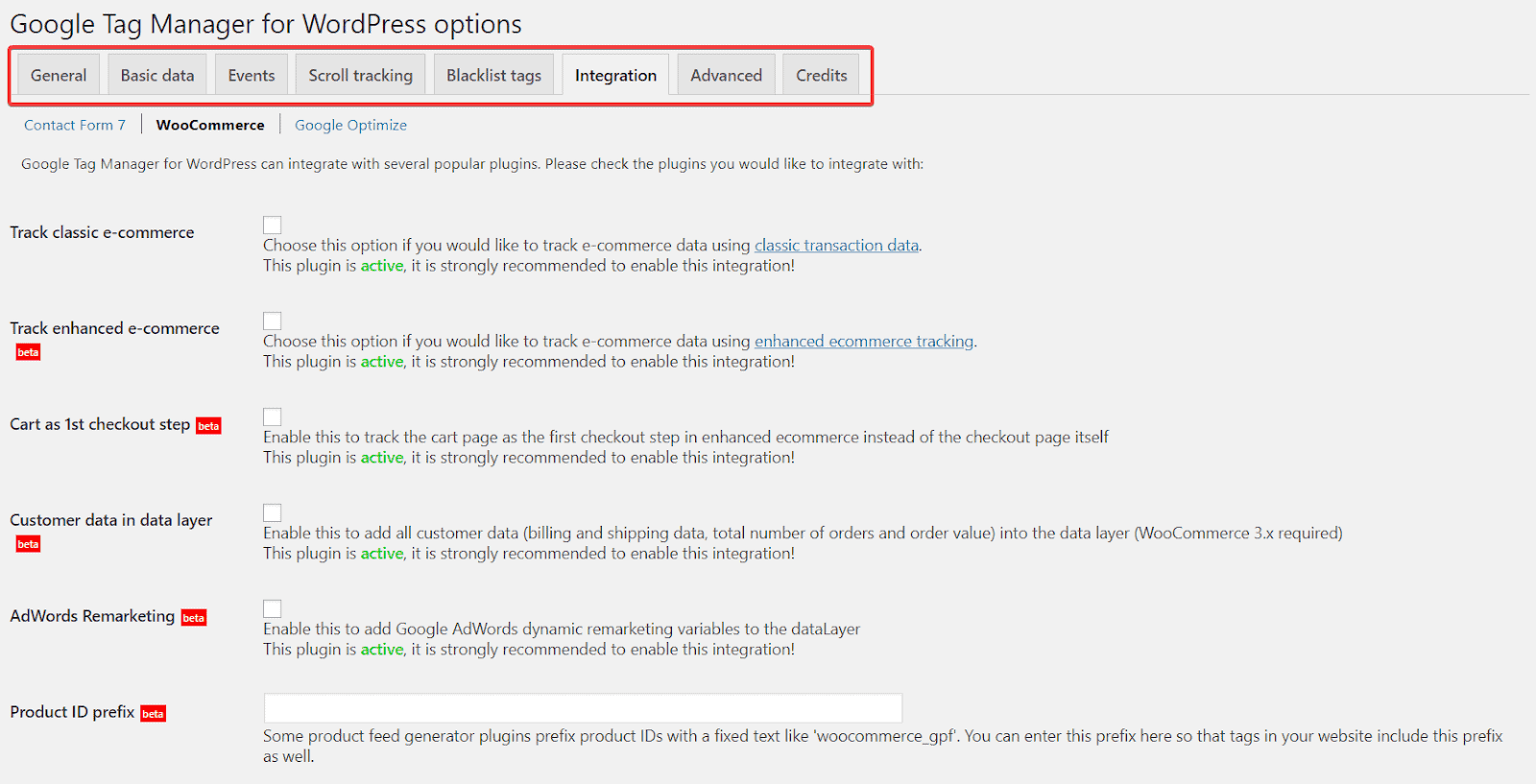Click beta badge under Track enhanced e-commerce
Screen dimensions: 1536x784
pyautogui.click(x=28, y=352)
